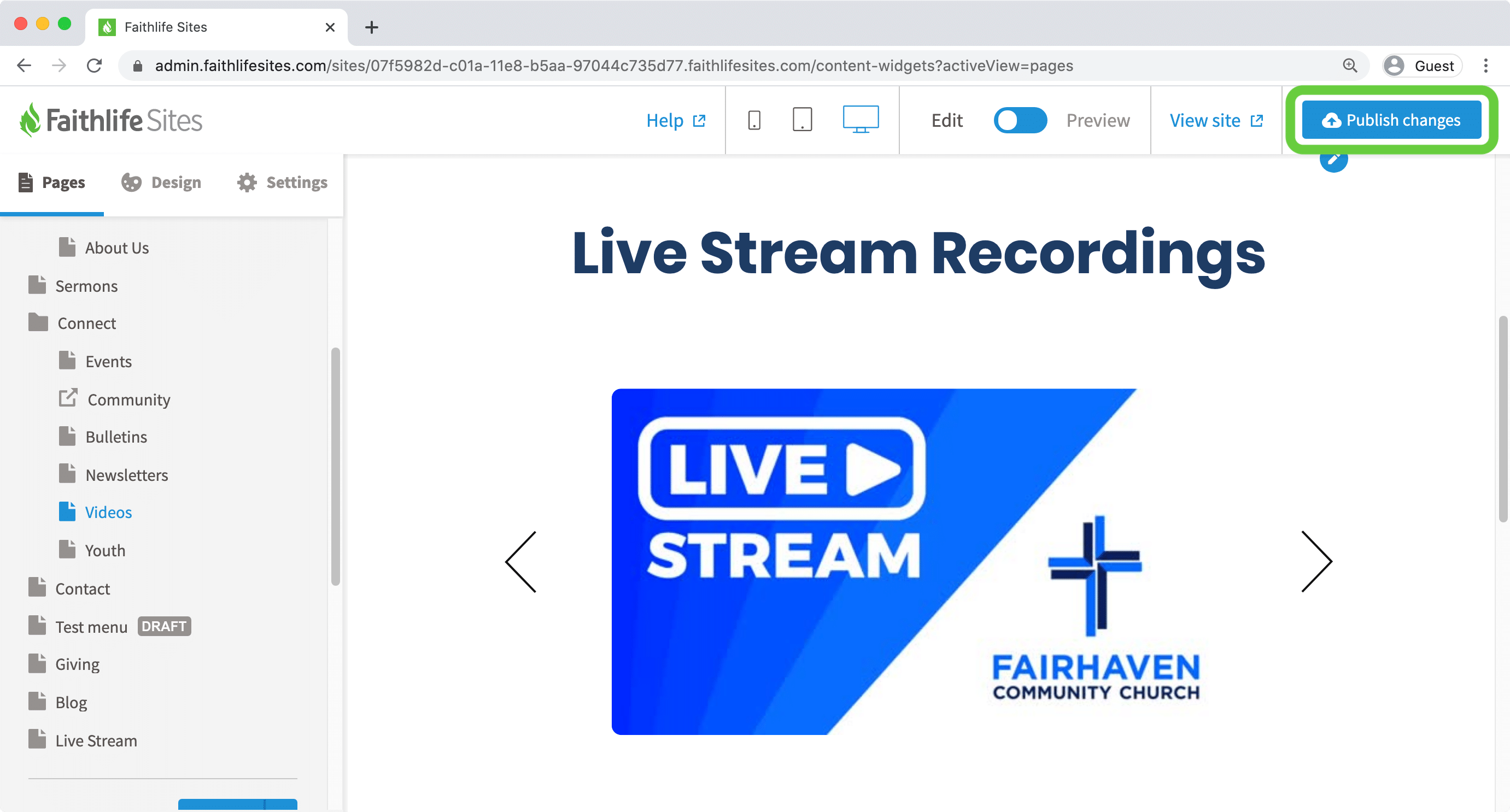Click the Help external-link icon
Image resolution: width=1510 pixels, height=812 pixels.
pos(699,121)
